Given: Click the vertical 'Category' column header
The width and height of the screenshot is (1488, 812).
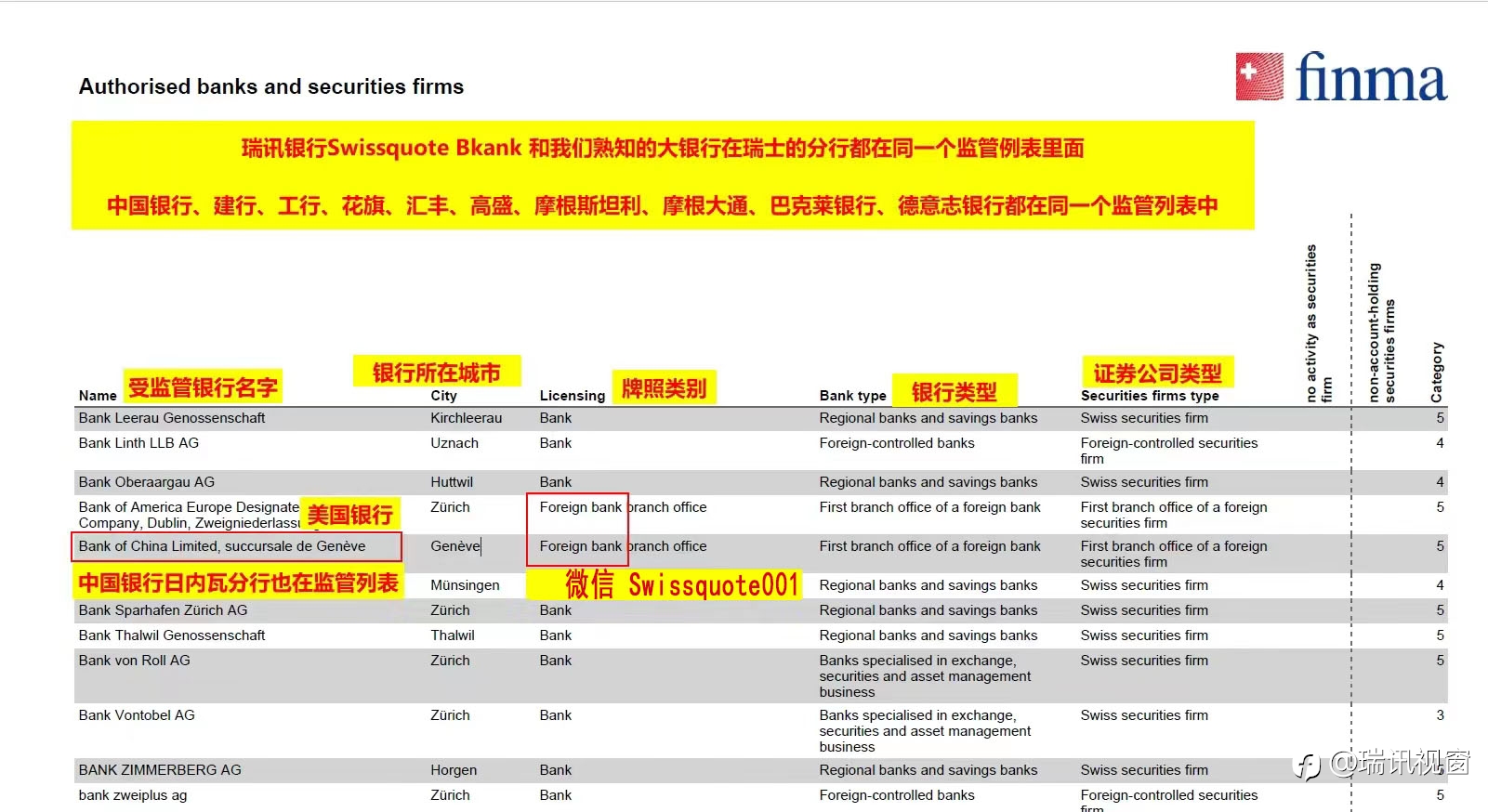Looking at the screenshot, I should coord(1437,372).
